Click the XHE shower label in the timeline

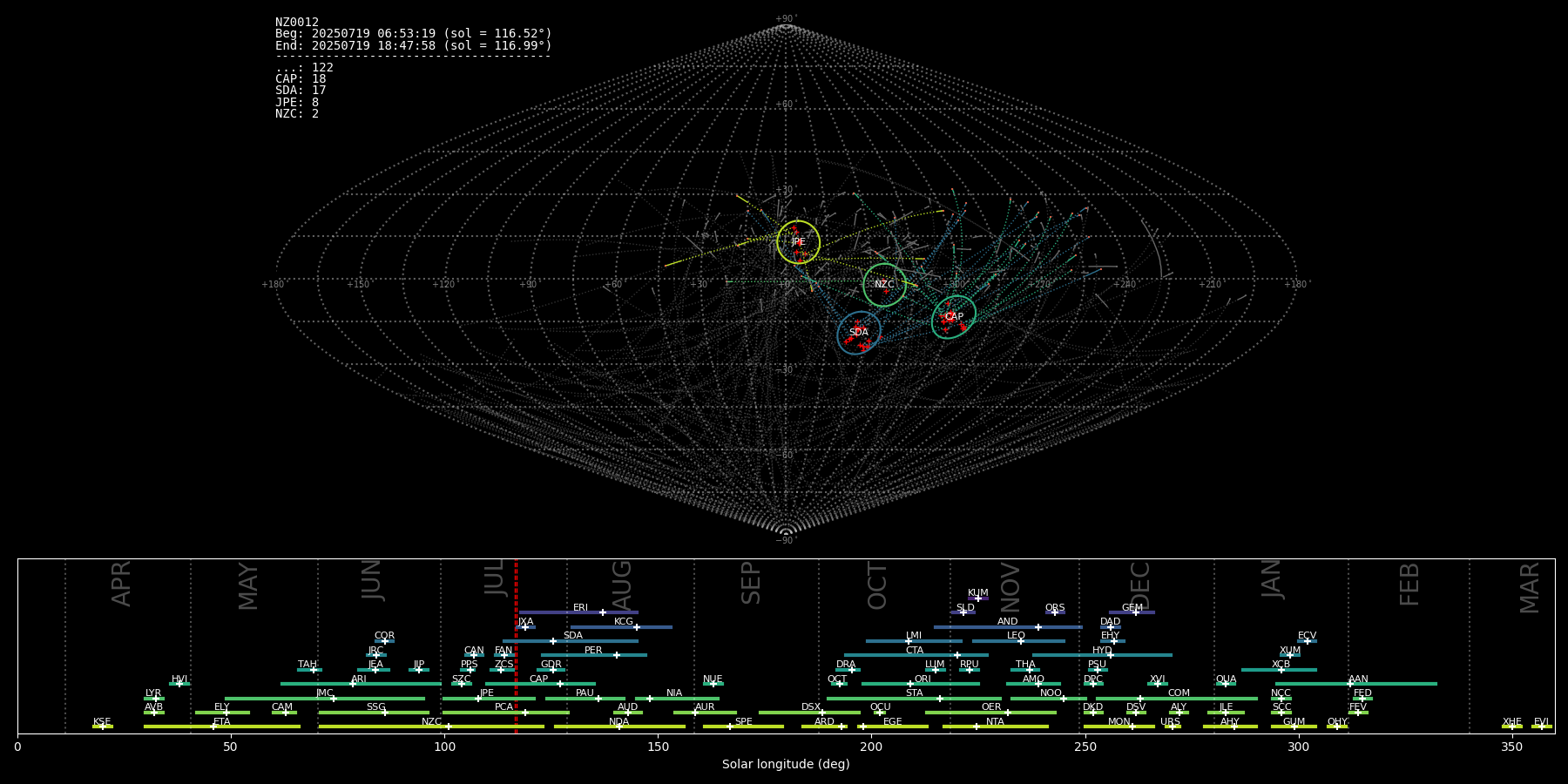pos(1511,722)
